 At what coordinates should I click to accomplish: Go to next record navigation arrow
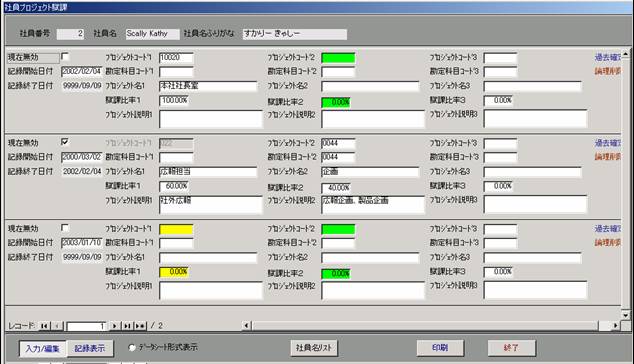[115, 326]
